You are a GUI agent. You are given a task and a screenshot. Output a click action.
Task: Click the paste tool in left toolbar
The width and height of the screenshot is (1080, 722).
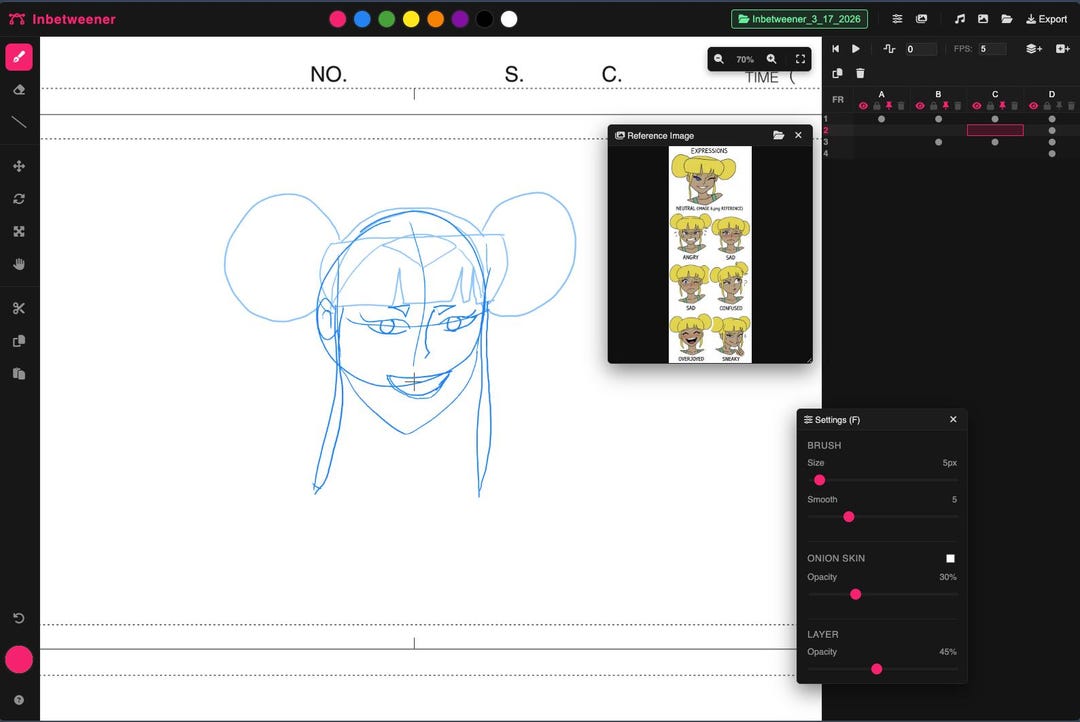point(19,373)
